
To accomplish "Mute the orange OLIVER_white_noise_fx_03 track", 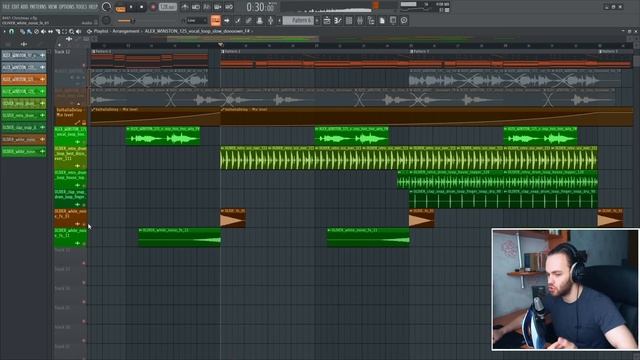I will click(x=84, y=224).
